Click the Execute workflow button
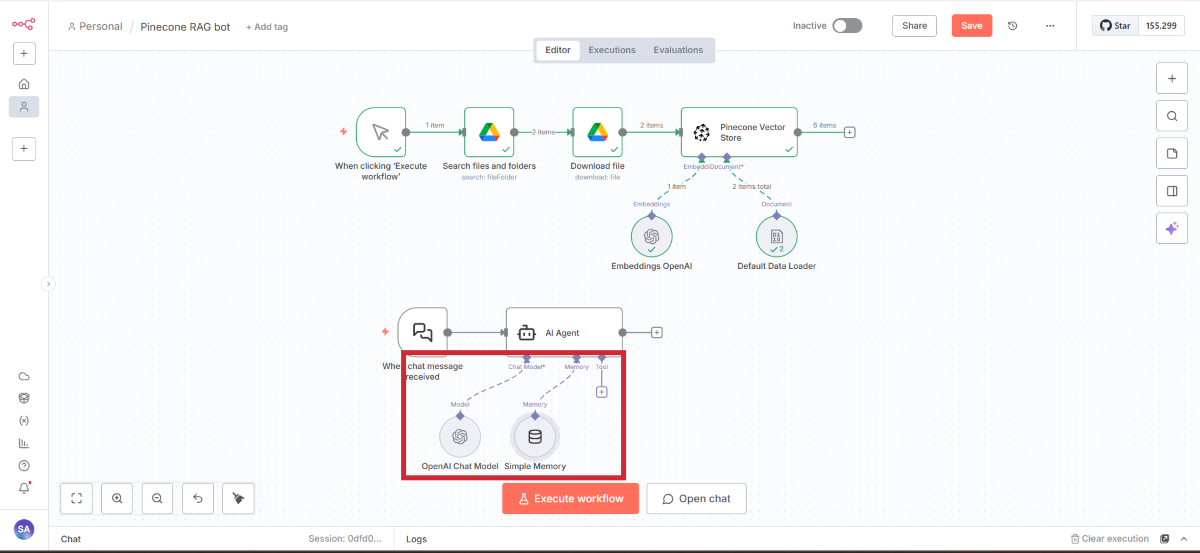 point(570,498)
